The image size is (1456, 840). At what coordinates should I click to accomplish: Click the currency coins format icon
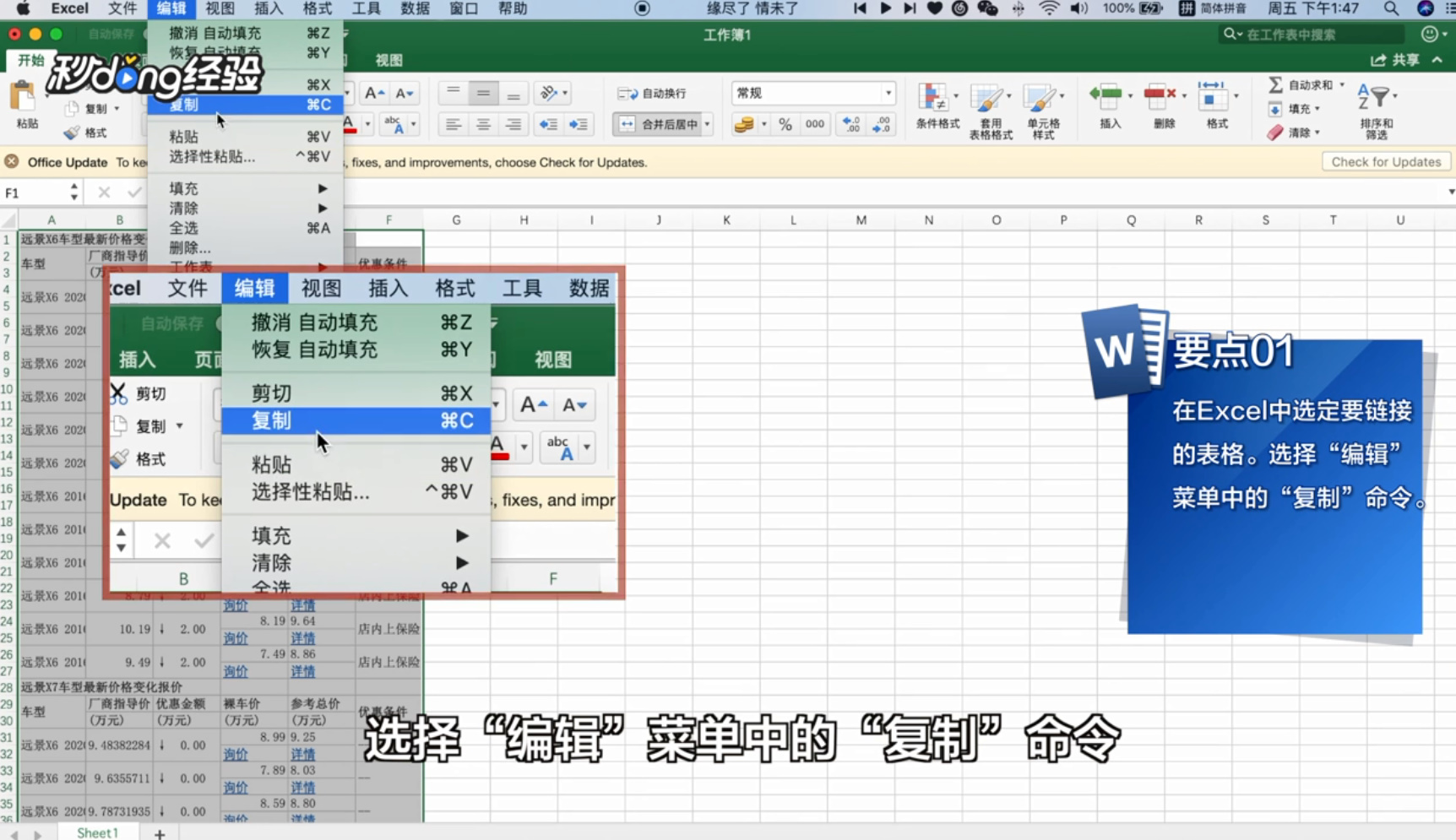744,124
